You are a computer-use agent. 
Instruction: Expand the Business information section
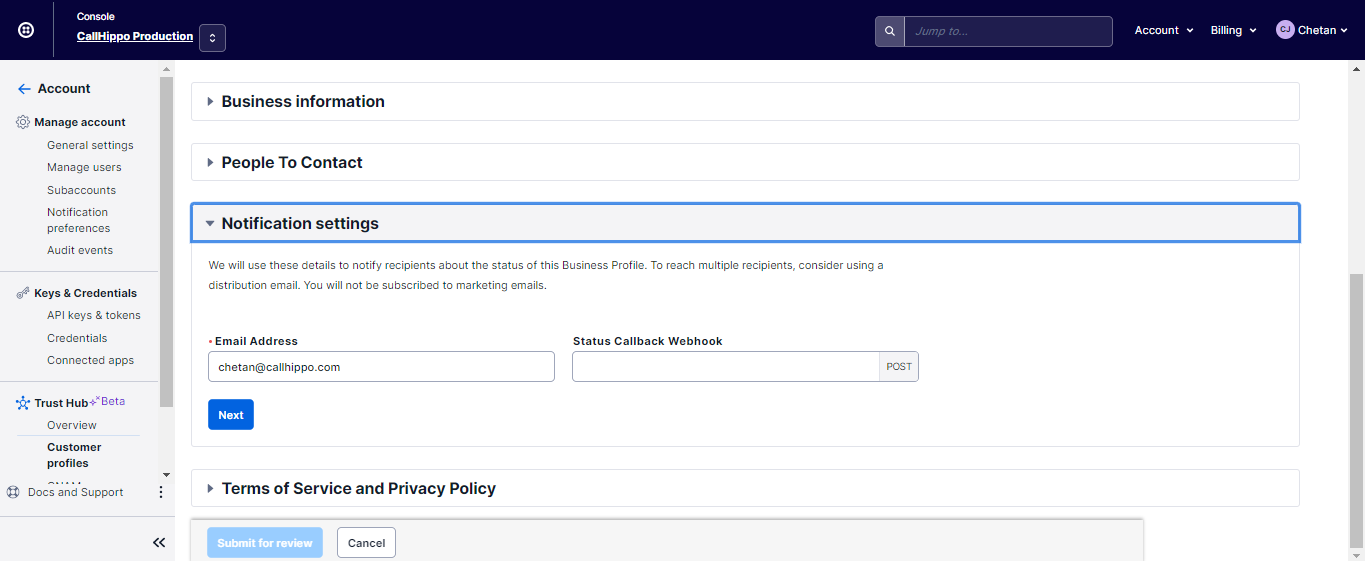point(745,102)
